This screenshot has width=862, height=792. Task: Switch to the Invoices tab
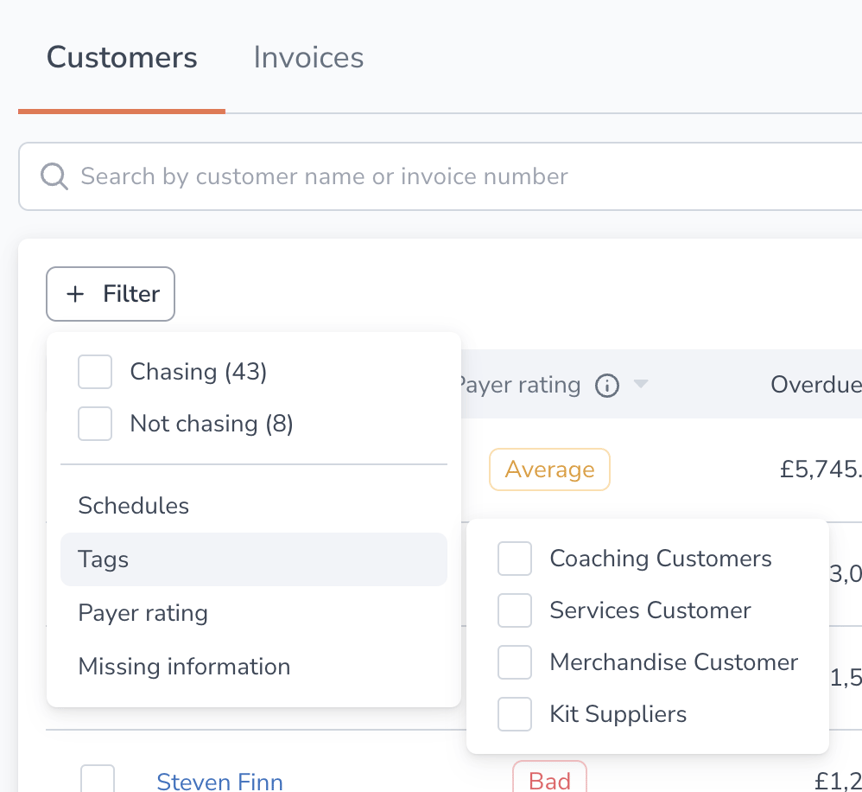click(307, 57)
